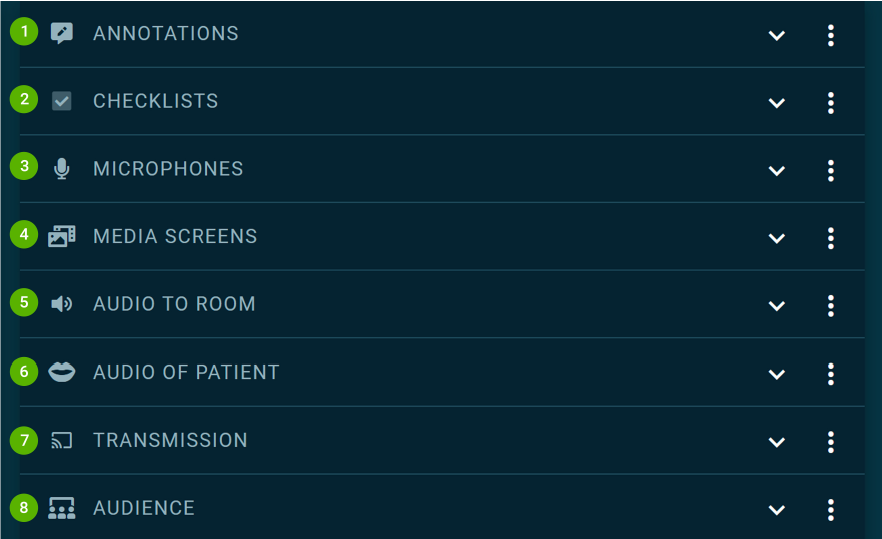The height and width of the screenshot is (539, 882).
Task: Click the Microphones mic icon
Action: click(62, 169)
